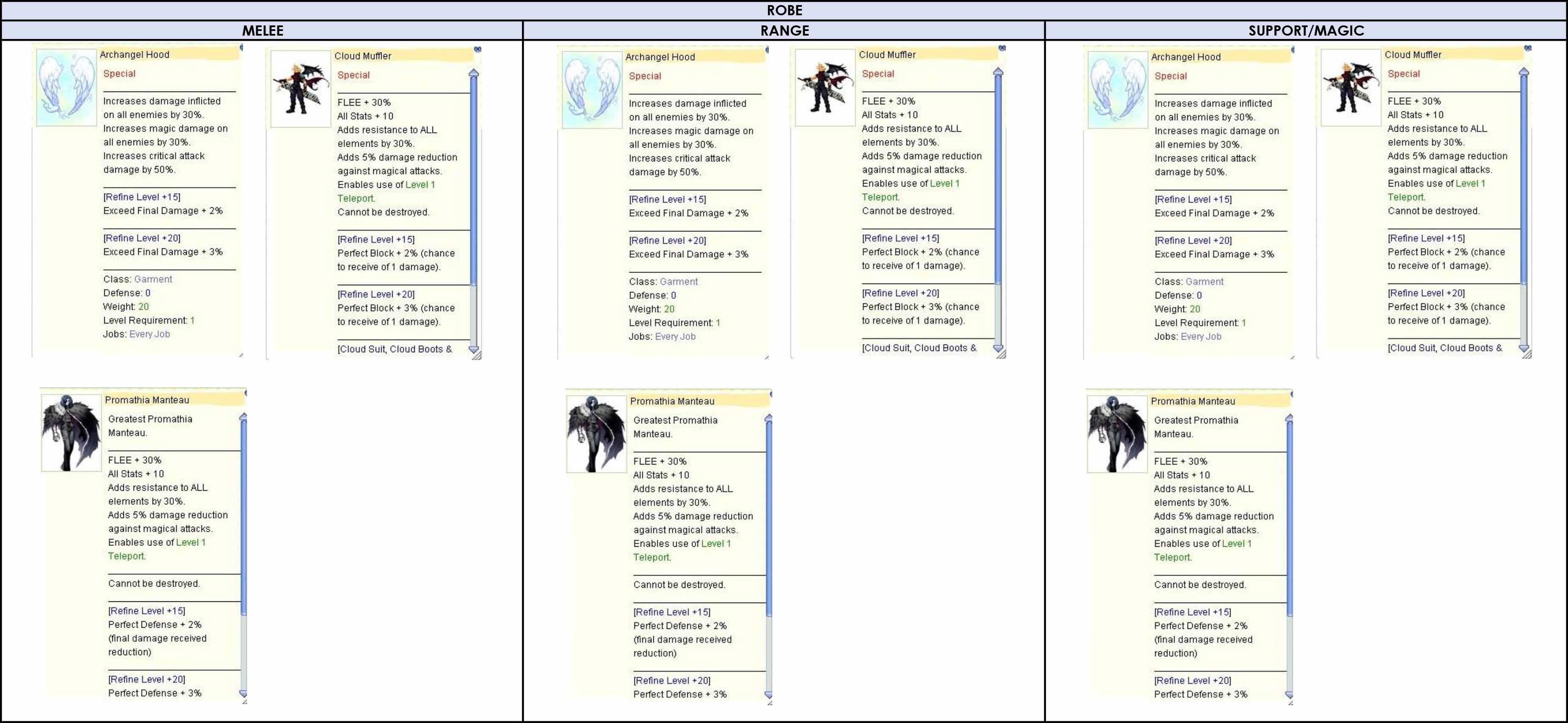Click pin icon atop MELEE Cloud Muffler tooltip

[x=478, y=49]
